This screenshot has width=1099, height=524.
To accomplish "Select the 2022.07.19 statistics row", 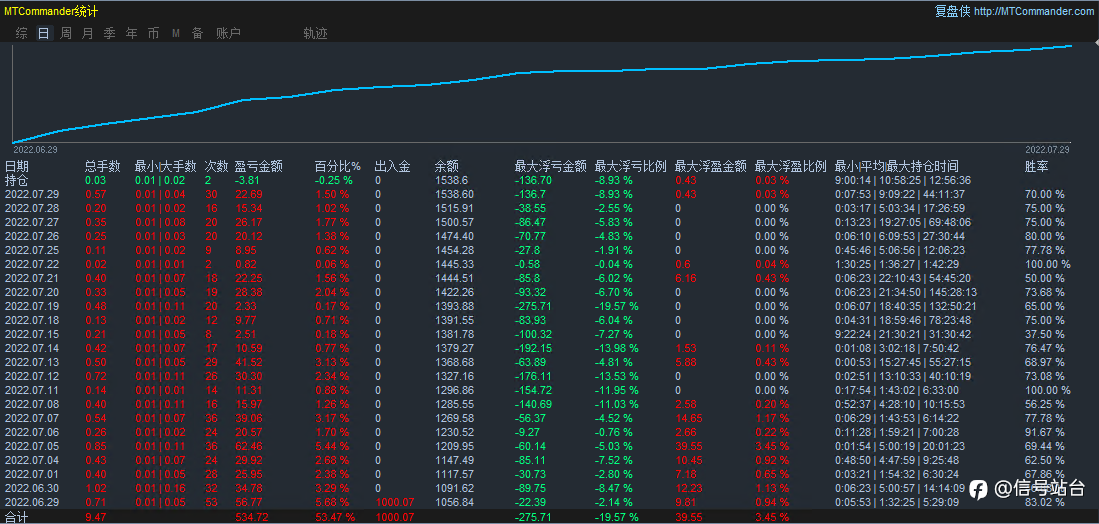I will (550, 306).
